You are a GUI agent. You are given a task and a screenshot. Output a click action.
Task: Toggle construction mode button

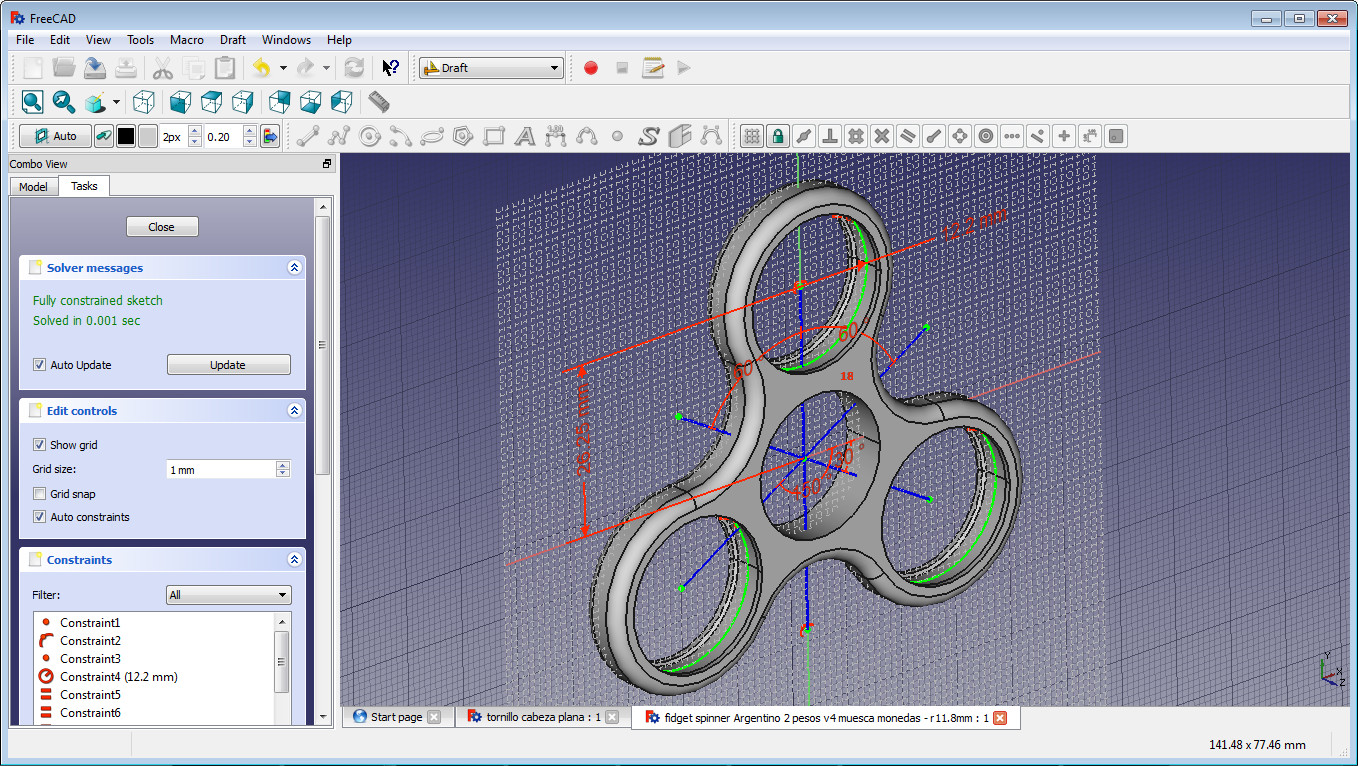click(x=104, y=136)
